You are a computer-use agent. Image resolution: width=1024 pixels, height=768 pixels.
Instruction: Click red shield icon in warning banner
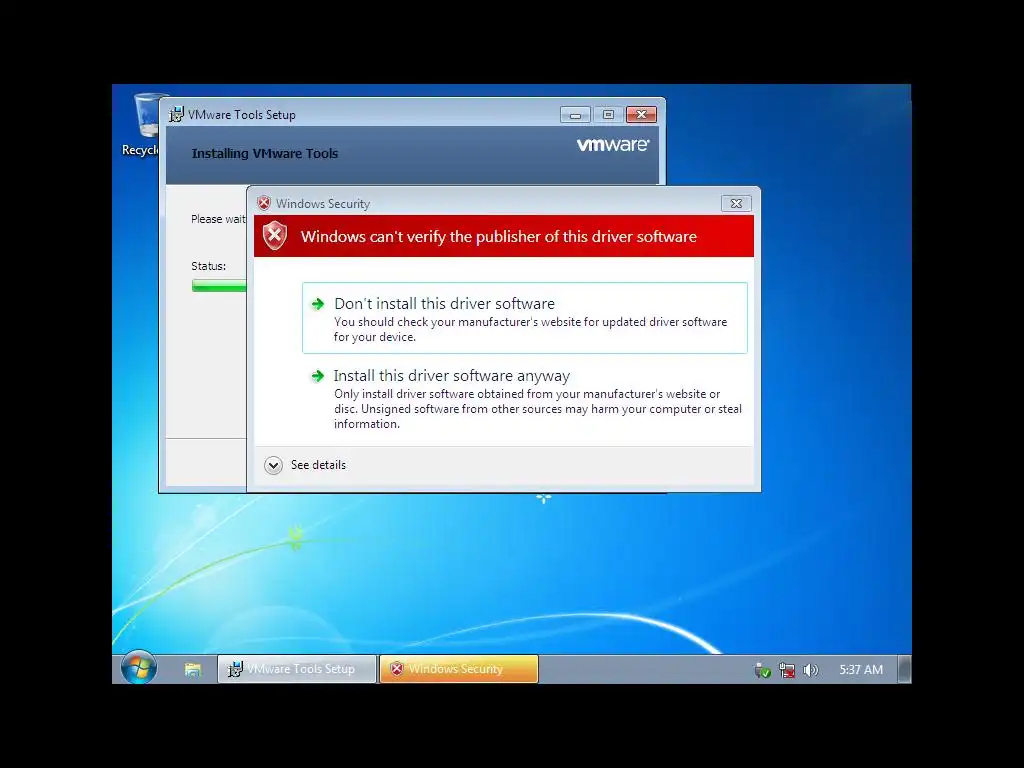(x=275, y=235)
